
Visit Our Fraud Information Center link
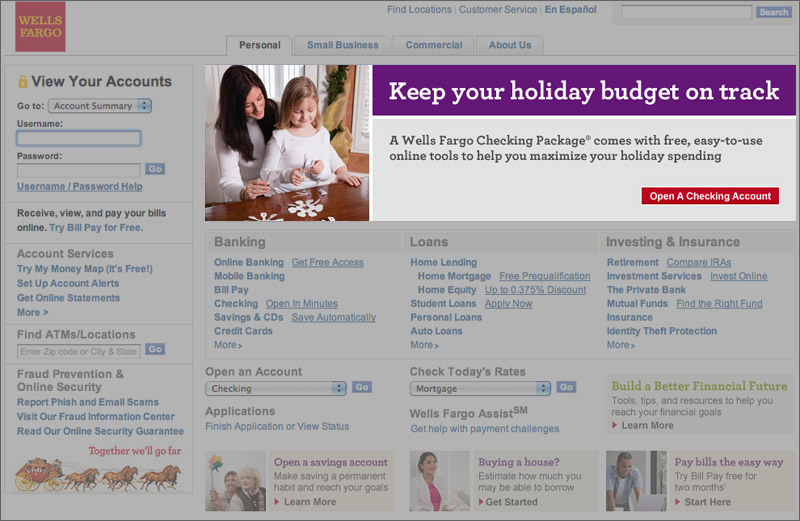point(95,417)
